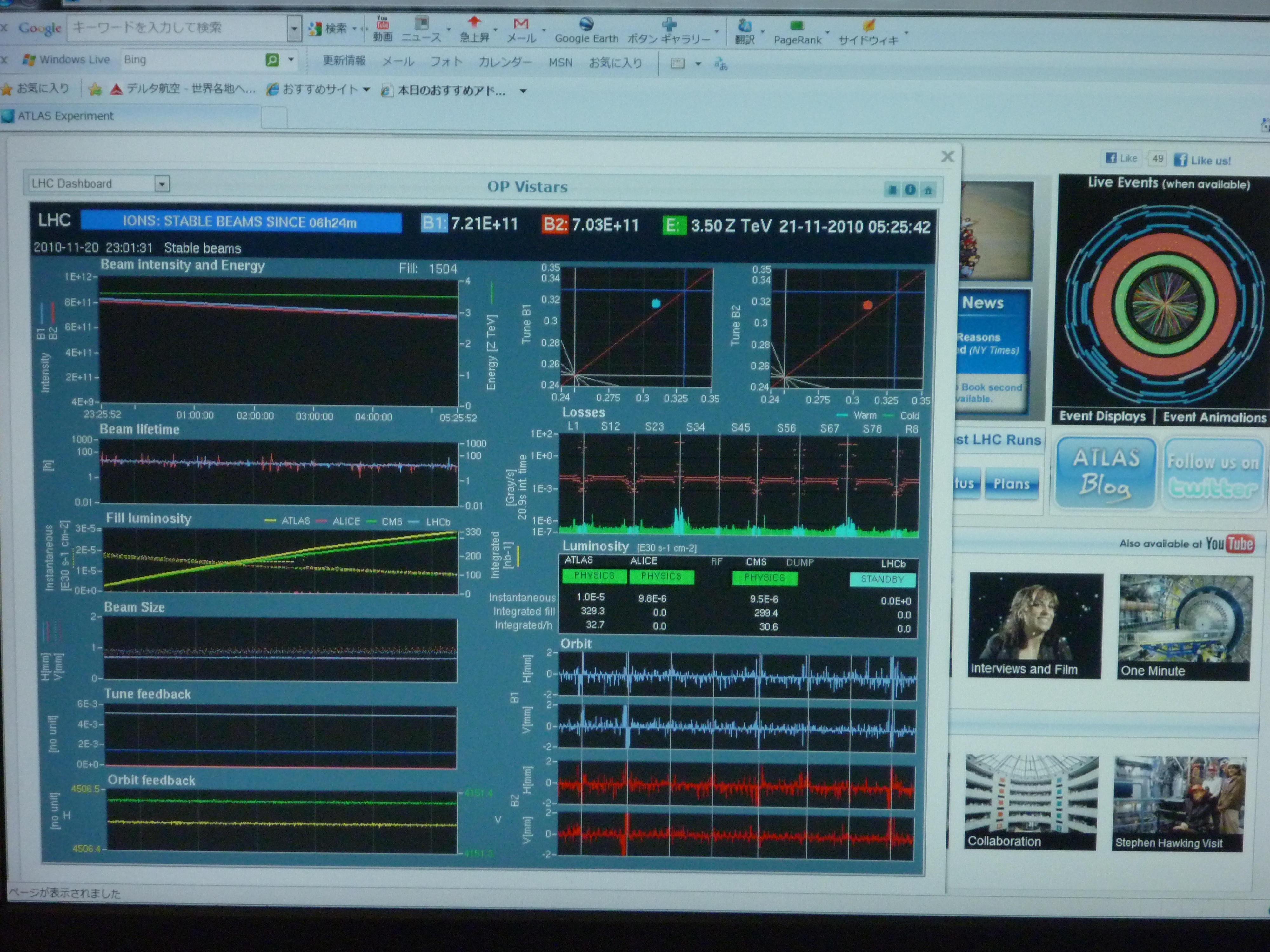The height and width of the screenshot is (952, 1270).
Task: Click the Facebook Like button
Action: tap(1121, 158)
